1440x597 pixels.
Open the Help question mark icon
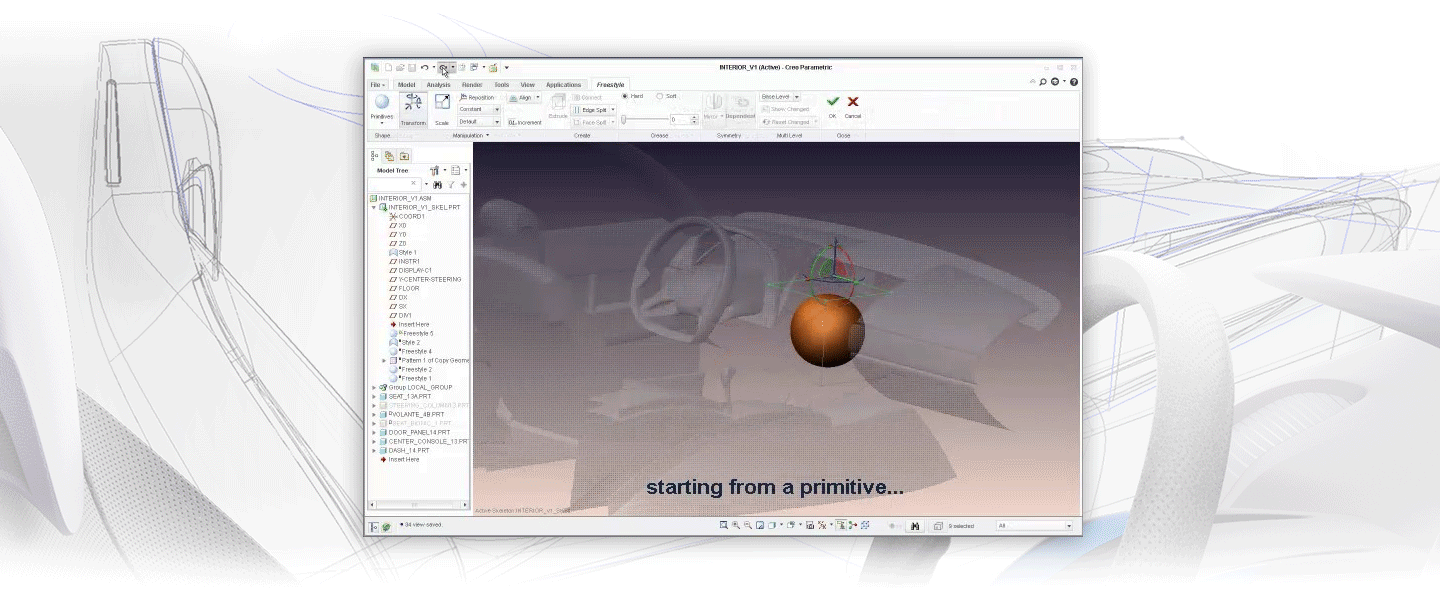pos(1074,82)
